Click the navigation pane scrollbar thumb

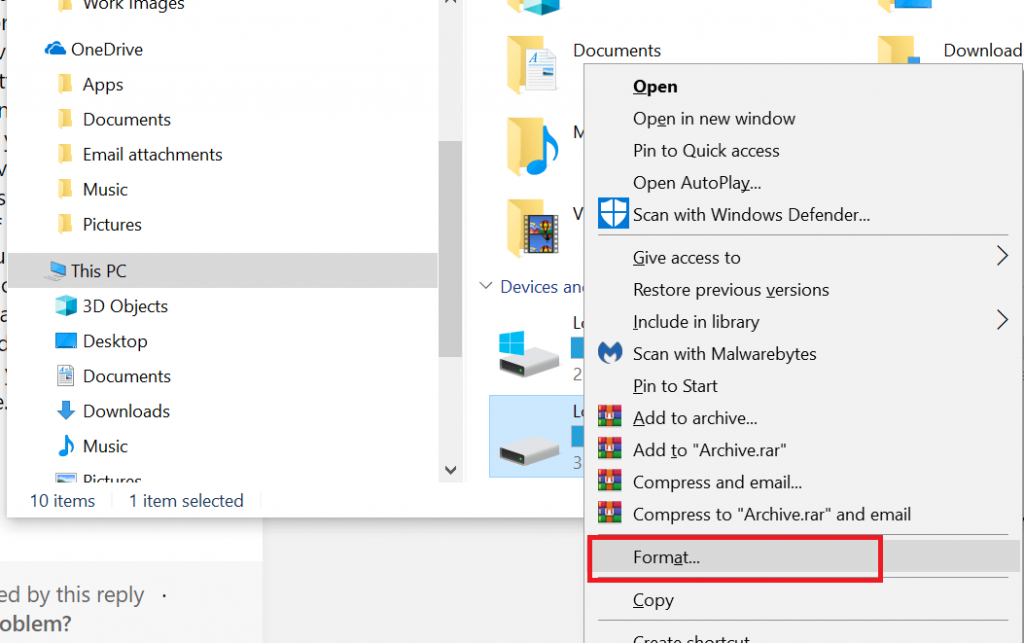[450, 248]
